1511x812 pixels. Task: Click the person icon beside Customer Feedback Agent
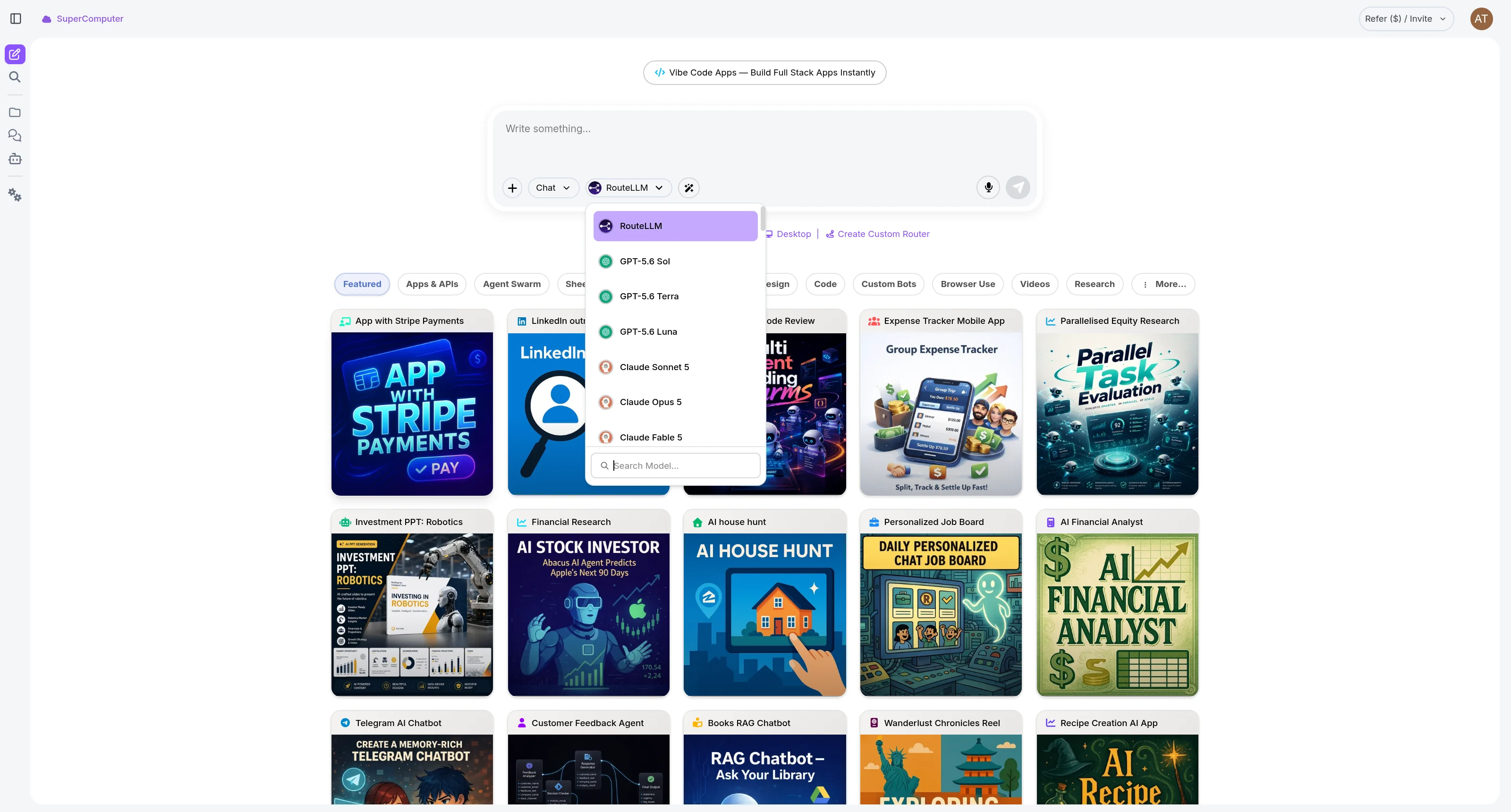(521, 723)
